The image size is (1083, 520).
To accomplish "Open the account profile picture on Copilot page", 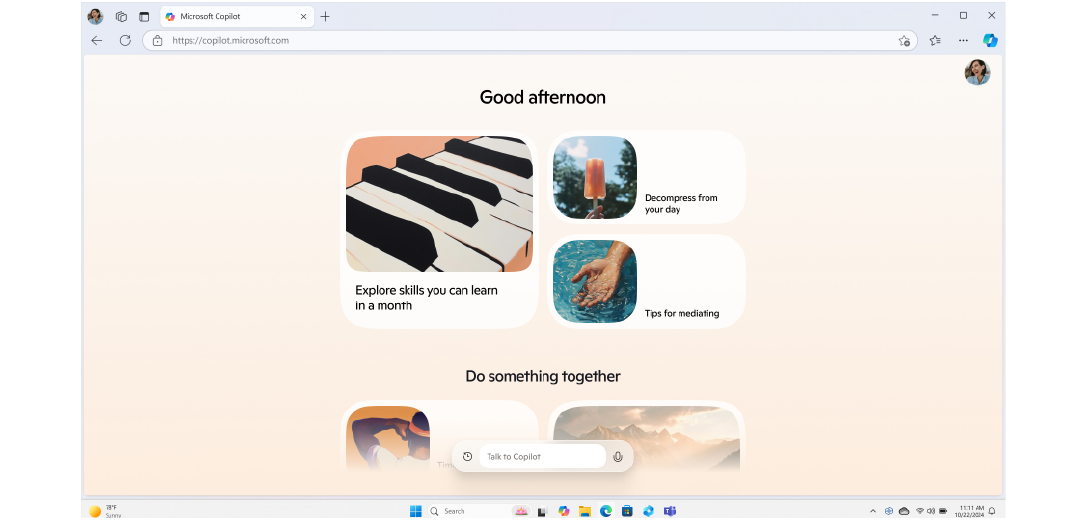I will [x=977, y=72].
